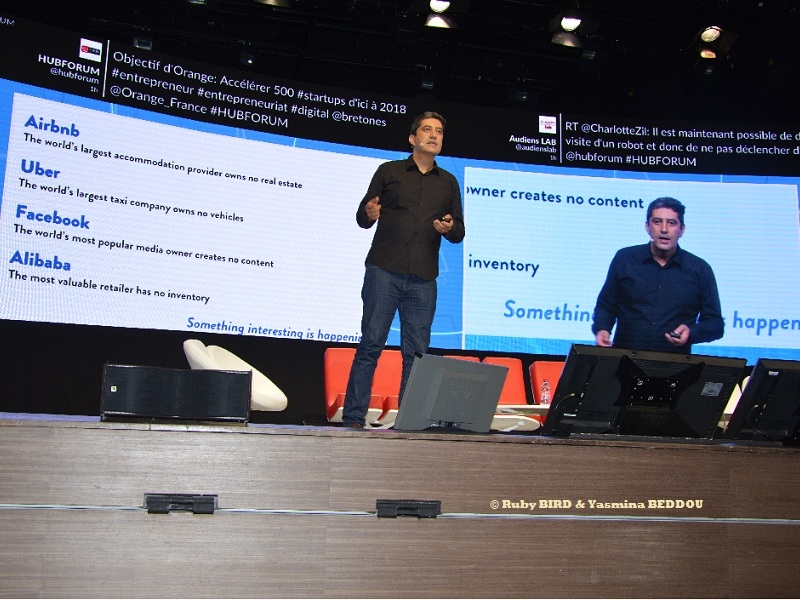Click the Audiens LAB account avatar logo
The height and width of the screenshot is (600, 800).
coord(547,124)
